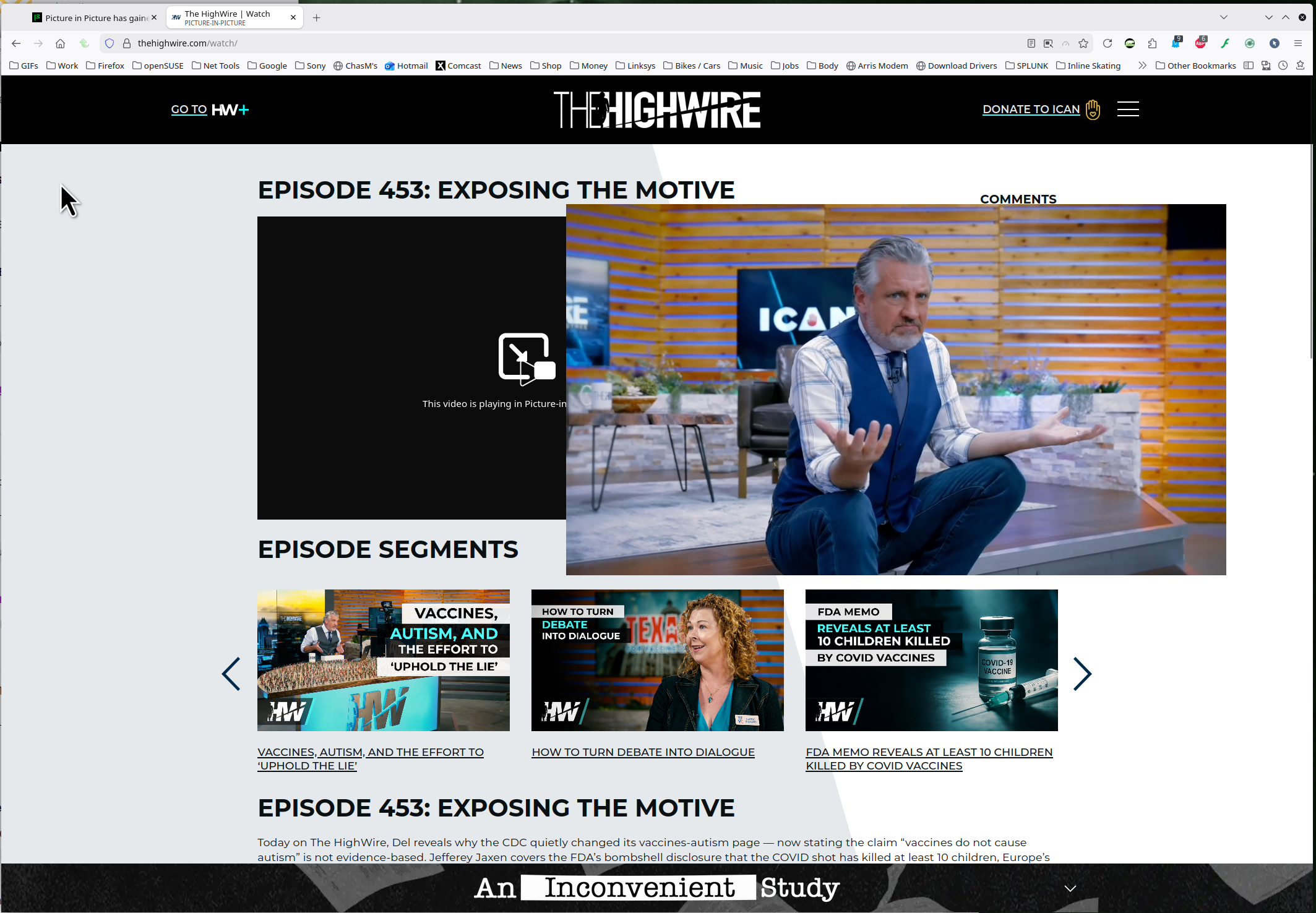Expand the An Inconvenient Study banner chevron
The height and width of the screenshot is (913, 1316).
(1070, 888)
